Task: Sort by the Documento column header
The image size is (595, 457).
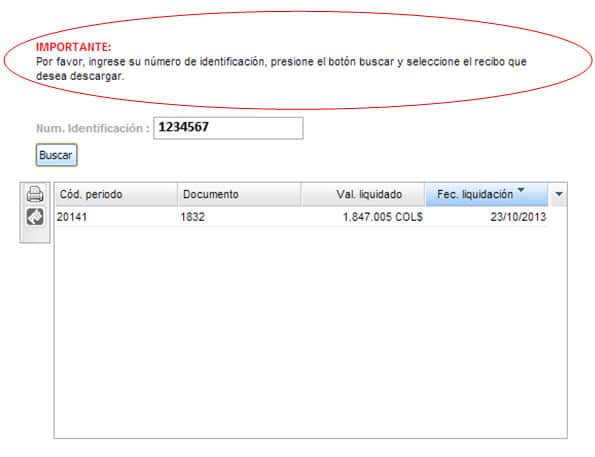Action: (x=239, y=194)
